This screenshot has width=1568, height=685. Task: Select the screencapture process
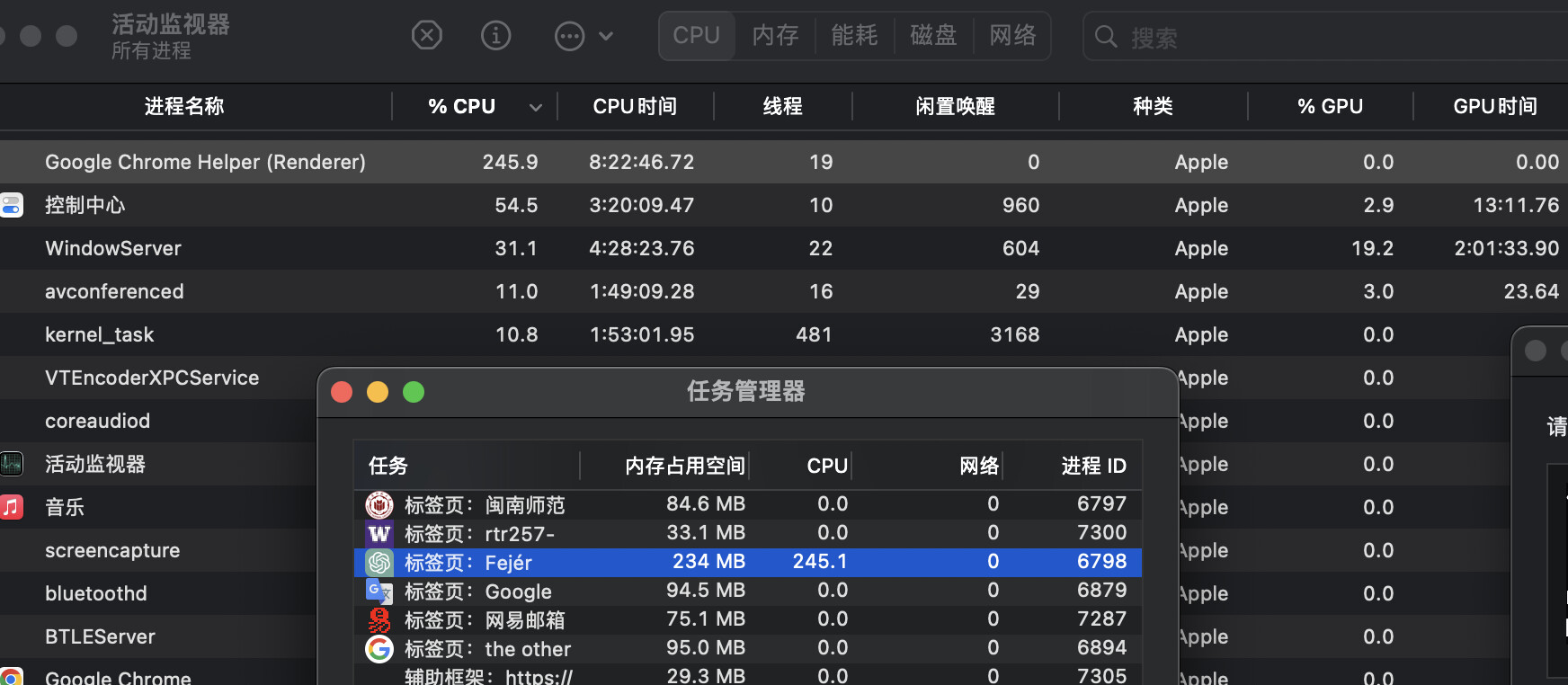112,550
